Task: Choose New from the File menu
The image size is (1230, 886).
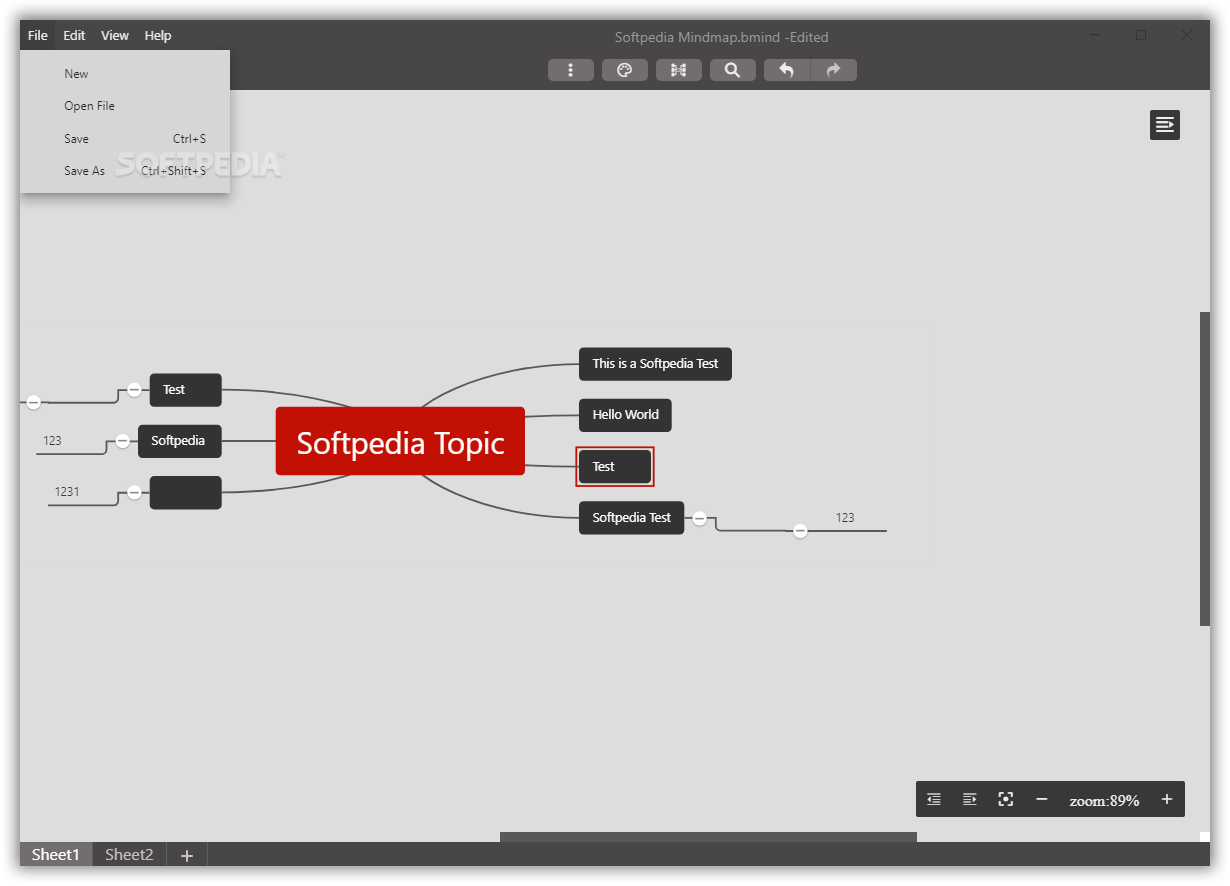Action: (125, 74)
